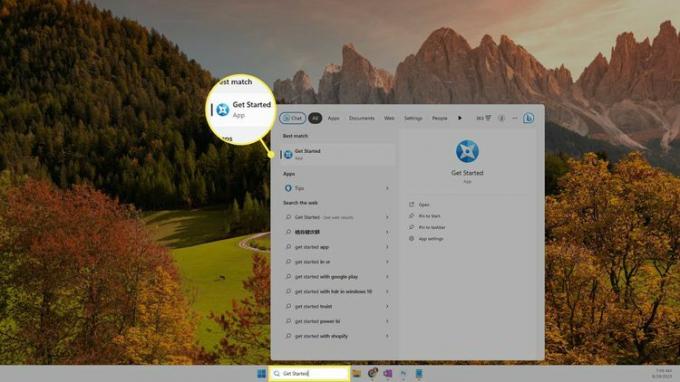Expand chevron for 'get started app'
Image resolution: width=680 pixels, height=382 pixels.
(x=387, y=247)
